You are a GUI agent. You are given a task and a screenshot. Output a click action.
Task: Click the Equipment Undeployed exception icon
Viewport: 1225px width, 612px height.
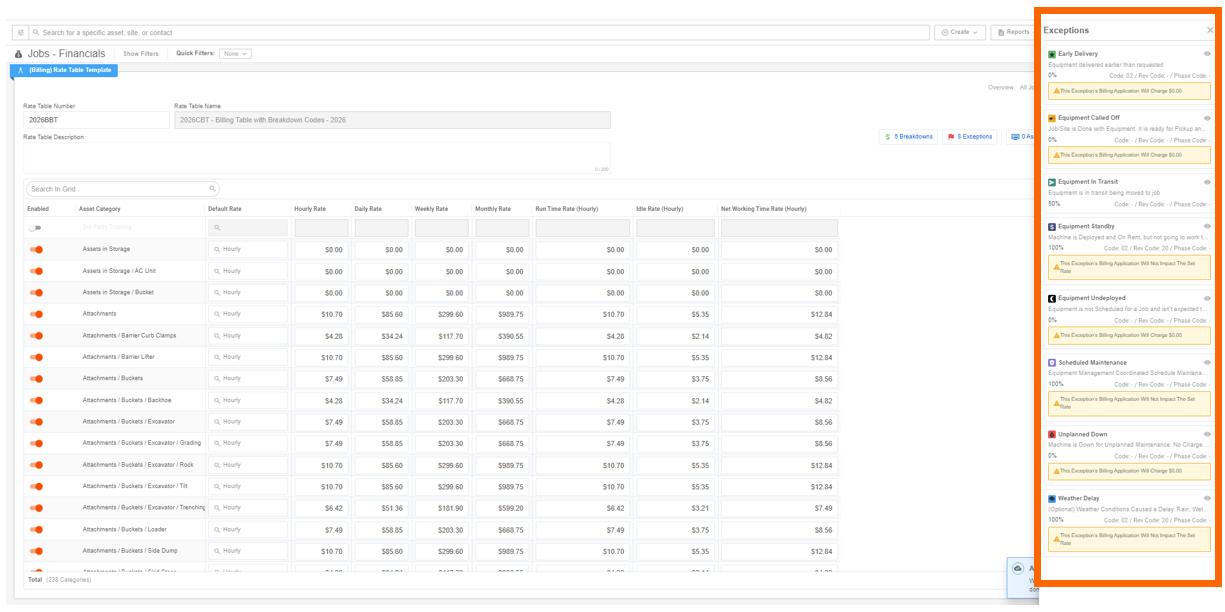click(x=1052, y=298)
